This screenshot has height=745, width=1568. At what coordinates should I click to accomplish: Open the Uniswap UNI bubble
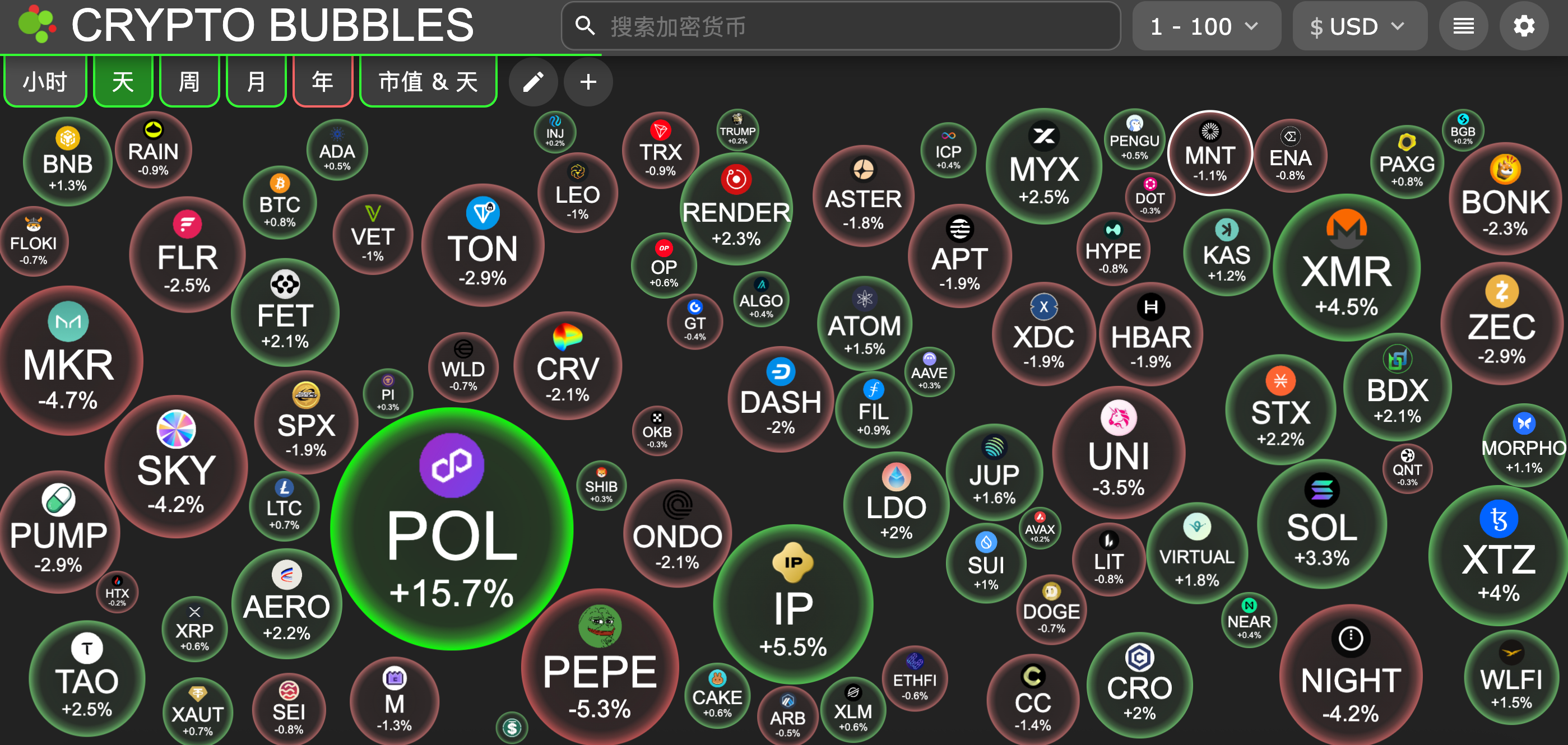tap(1119, 452)
